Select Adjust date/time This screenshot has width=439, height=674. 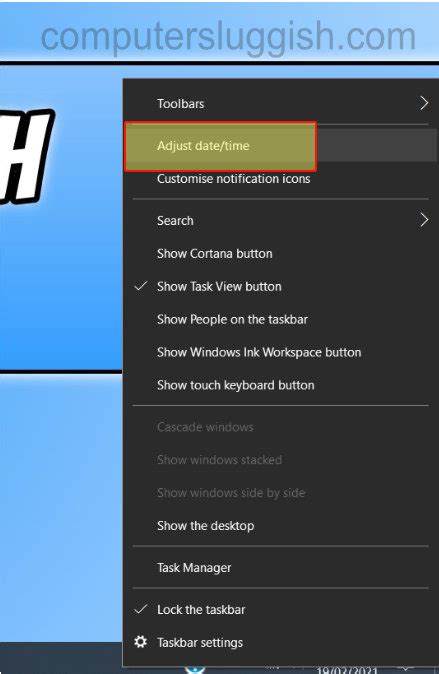click(x=203, y=146)
